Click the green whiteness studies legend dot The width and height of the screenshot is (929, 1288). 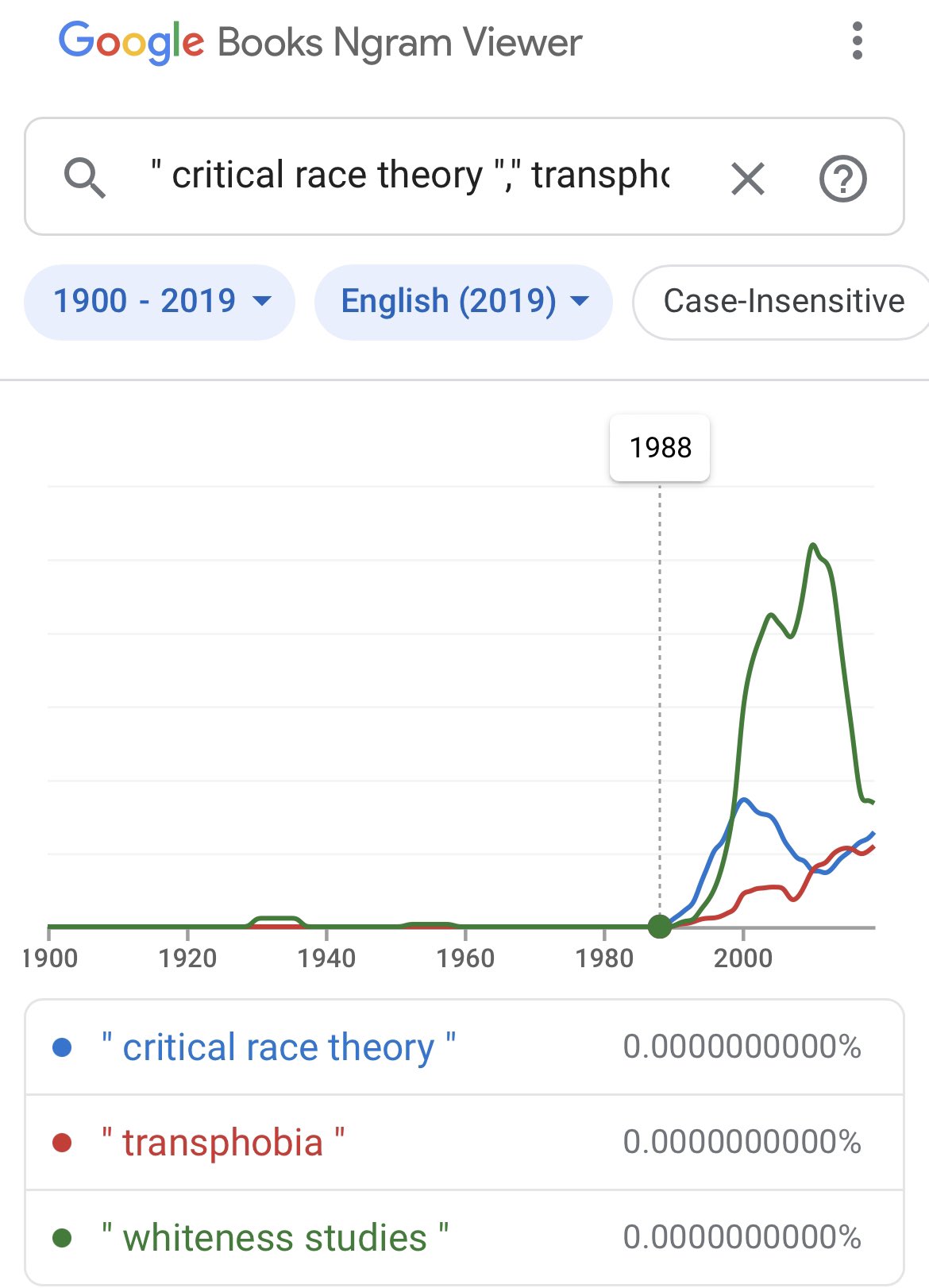coord(62,1238)
